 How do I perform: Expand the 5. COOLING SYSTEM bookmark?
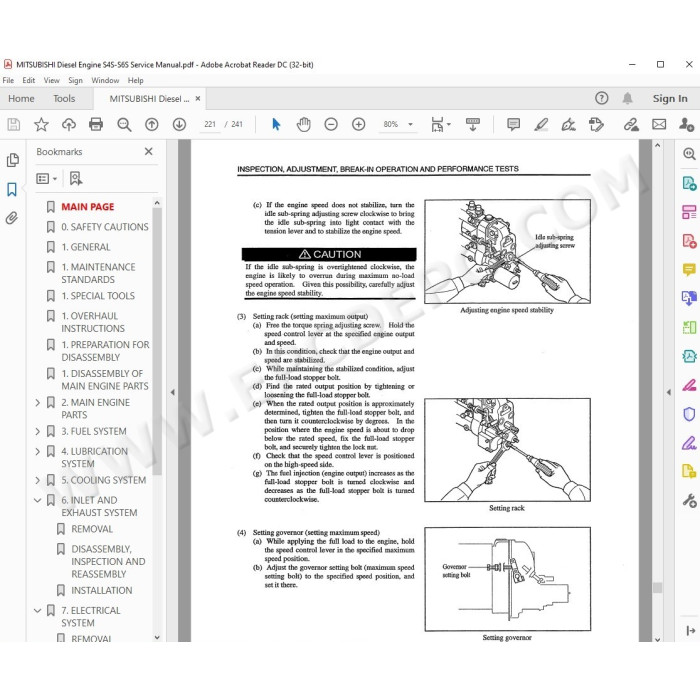coord(38,480)
